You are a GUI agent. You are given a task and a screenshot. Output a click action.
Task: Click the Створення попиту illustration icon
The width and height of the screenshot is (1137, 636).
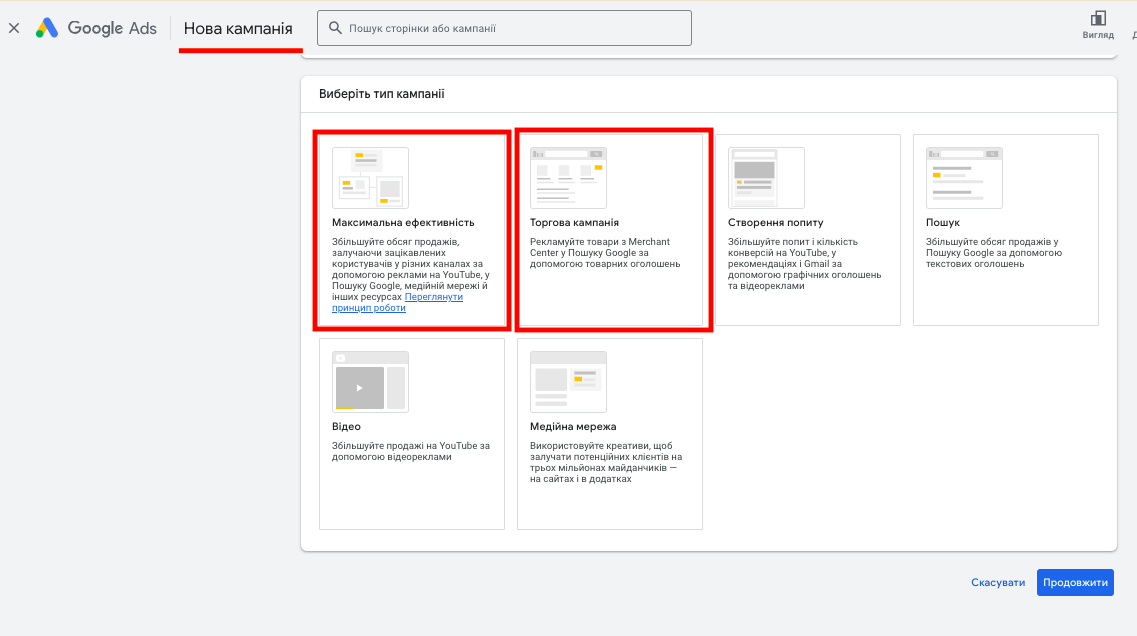click(x=766, y=178)
